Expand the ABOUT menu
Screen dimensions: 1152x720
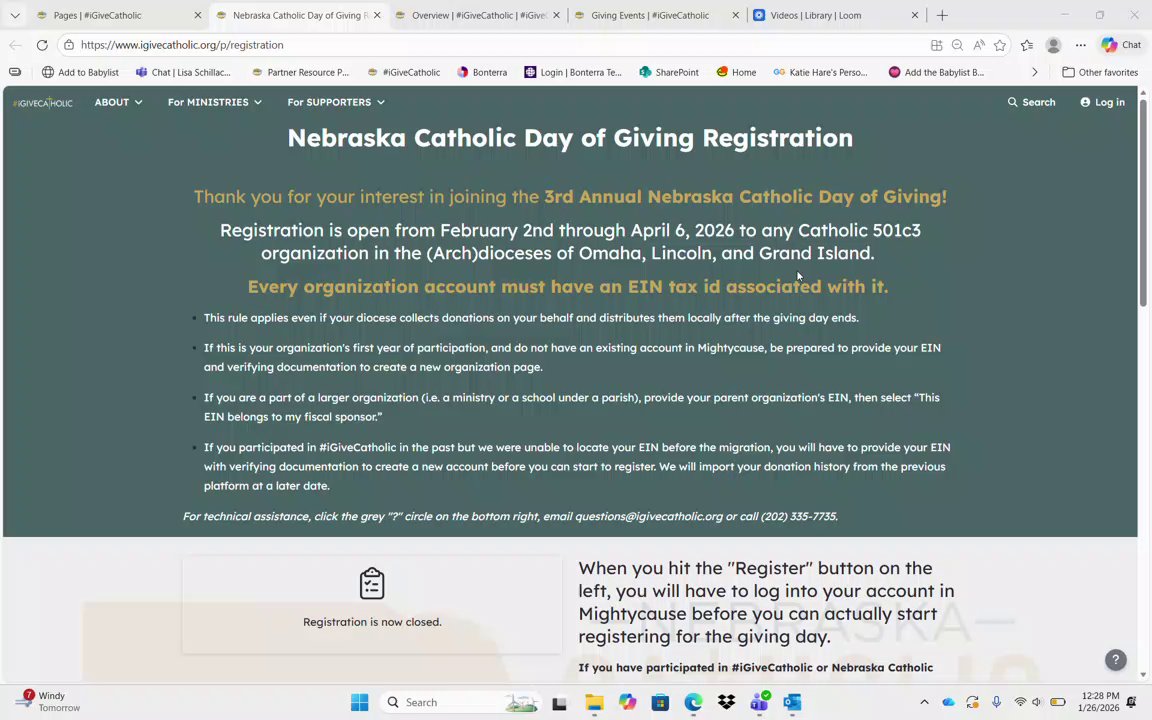click(118, 102)
